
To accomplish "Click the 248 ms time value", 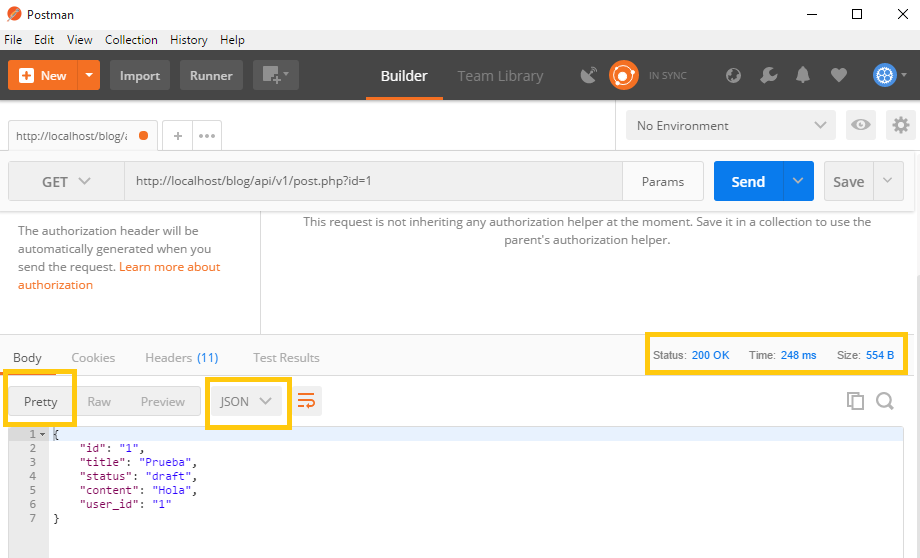I will [798, 355].
